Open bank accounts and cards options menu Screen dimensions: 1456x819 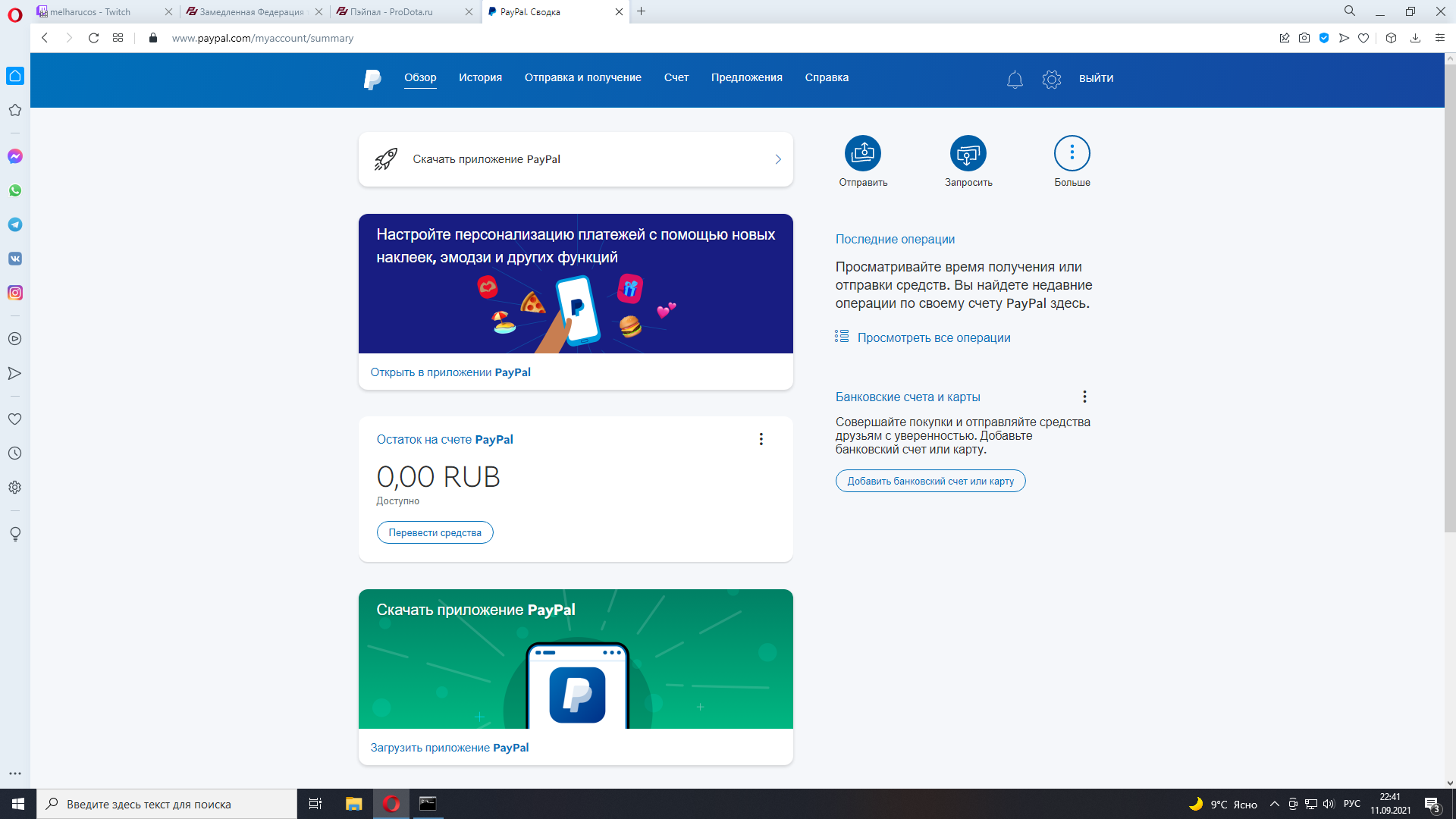pos(1084,397)
